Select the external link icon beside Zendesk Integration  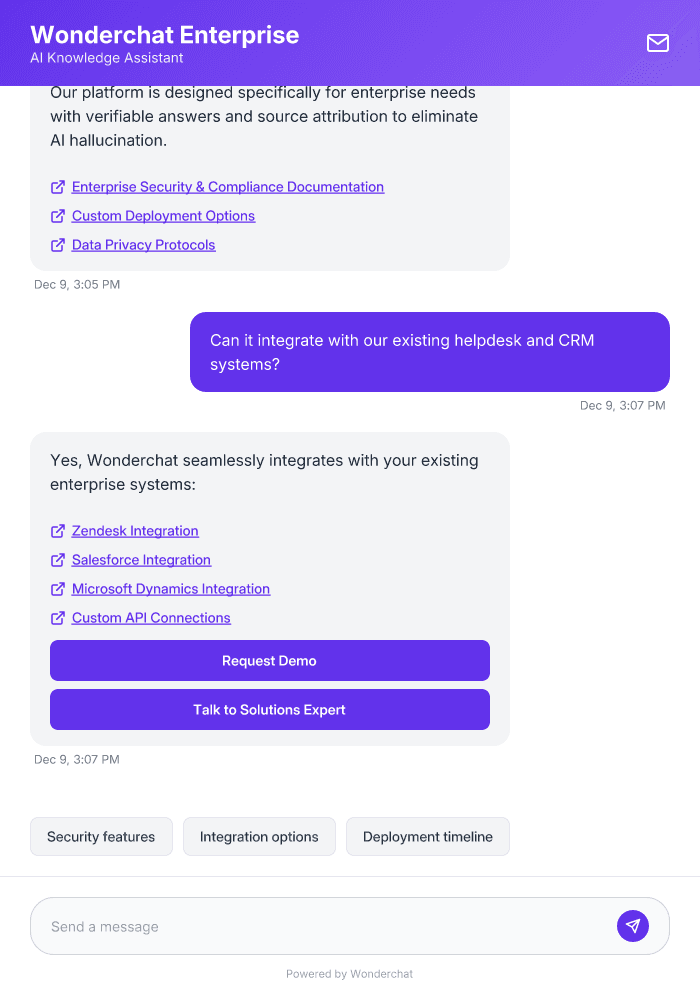pos(57,531)
